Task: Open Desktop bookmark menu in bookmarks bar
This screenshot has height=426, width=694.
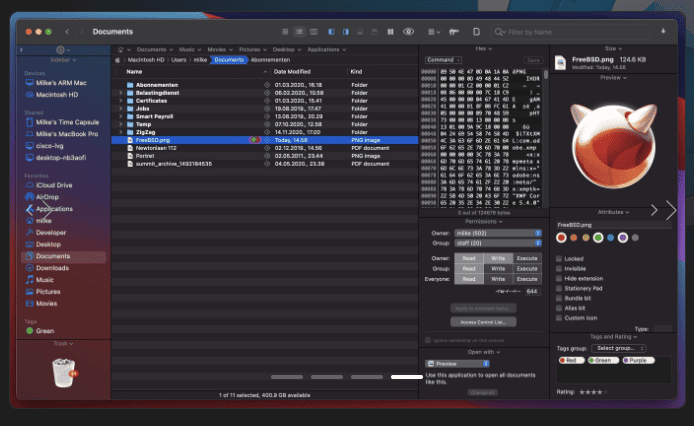Action: (x=287, y=50)
